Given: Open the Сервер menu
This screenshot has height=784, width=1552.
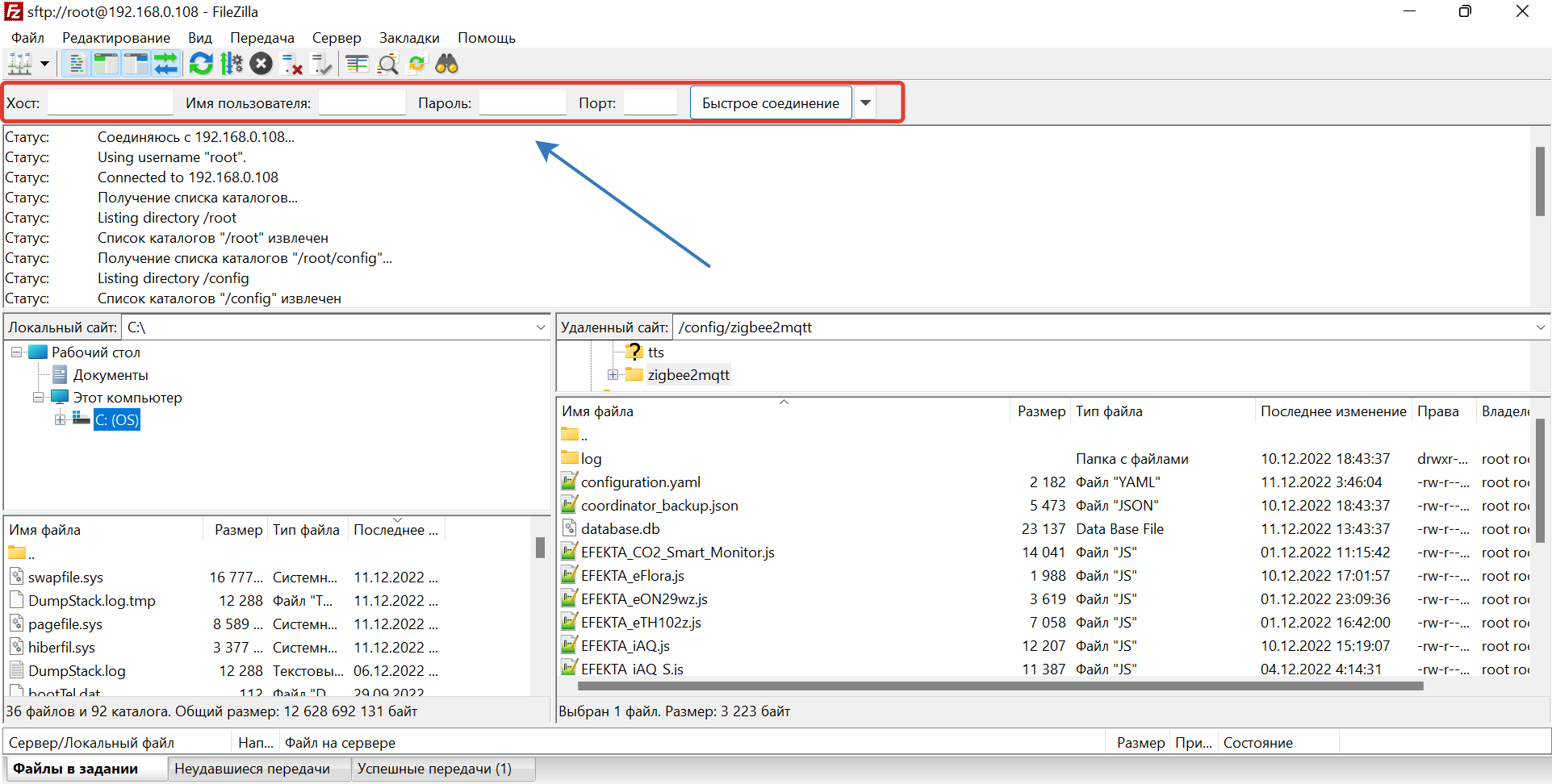Looking at the screenshot, I should pos(337,38).
